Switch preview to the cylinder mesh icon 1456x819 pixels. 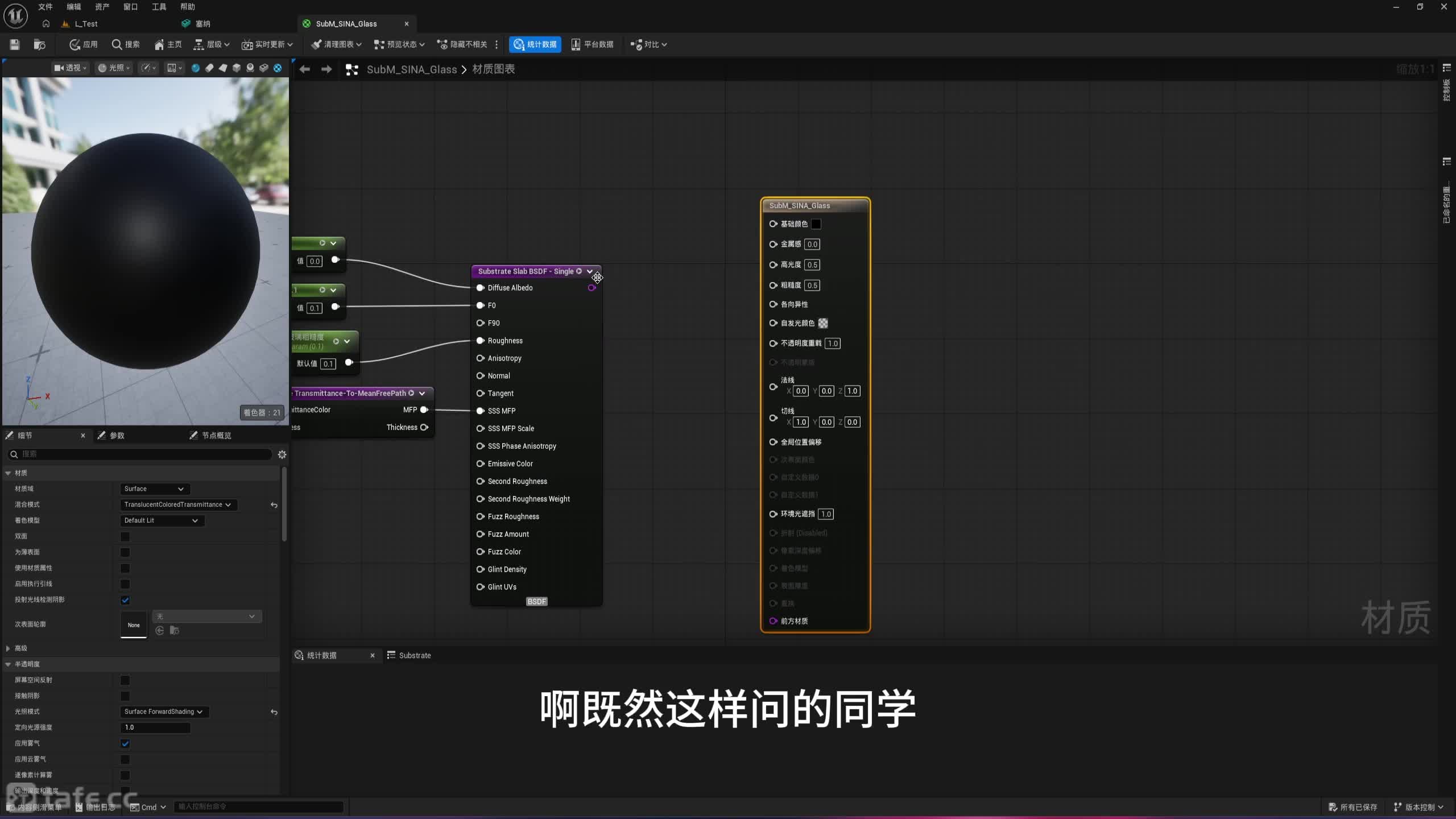tap(209, 68)
